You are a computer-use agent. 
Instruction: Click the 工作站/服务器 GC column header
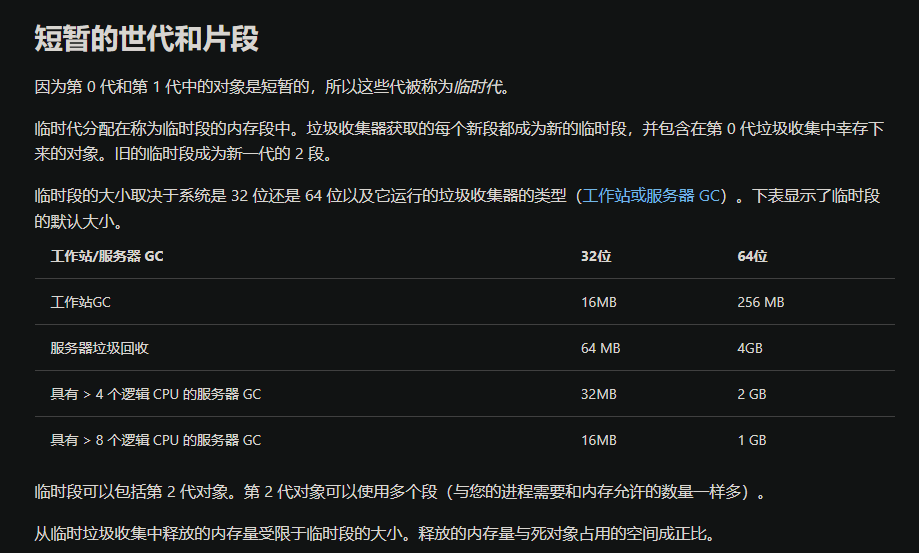click(x=107, y=256)
